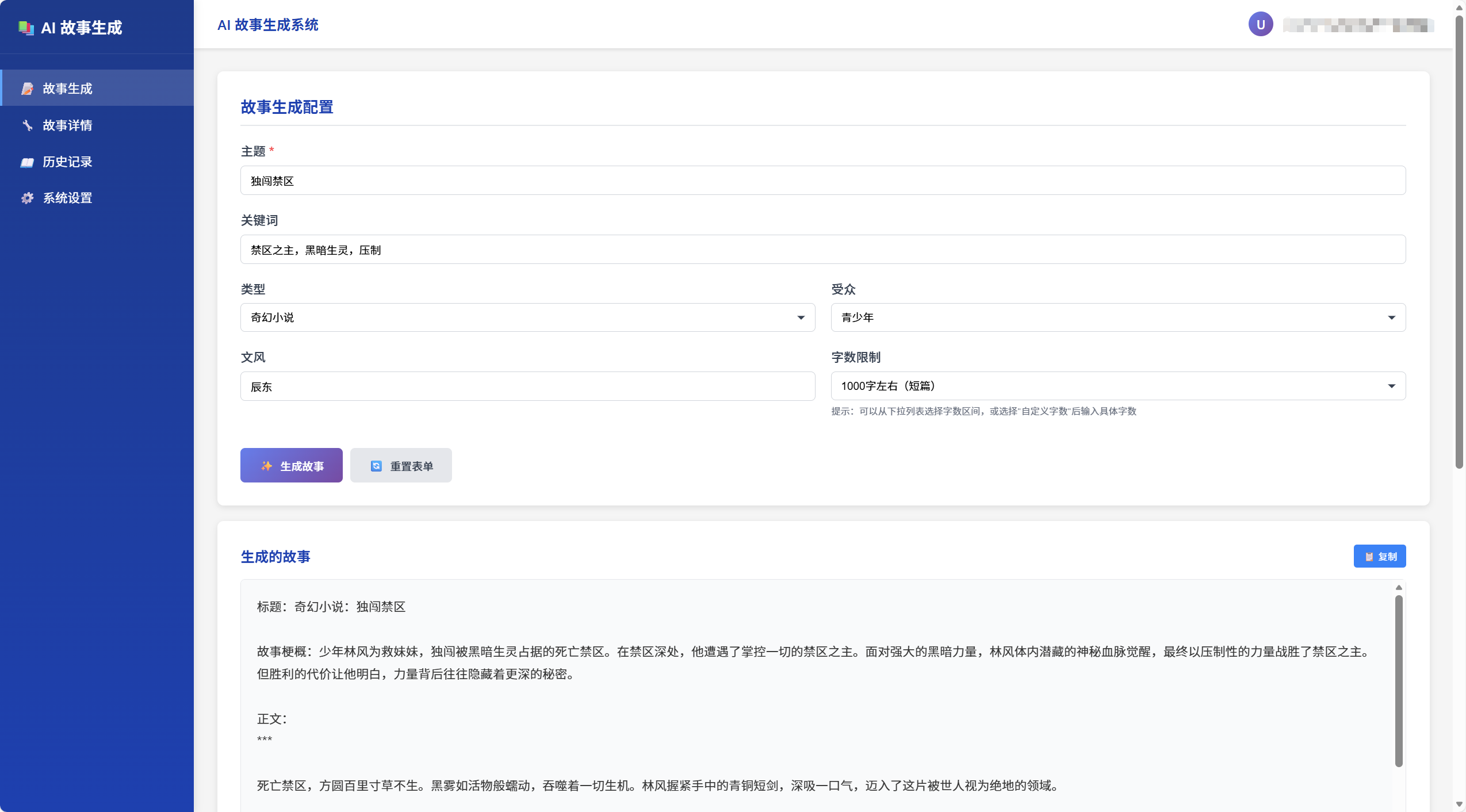Focus the 文风 input containing 辰东
Viewport: 1466px width, 812px height.
point(527,386)
